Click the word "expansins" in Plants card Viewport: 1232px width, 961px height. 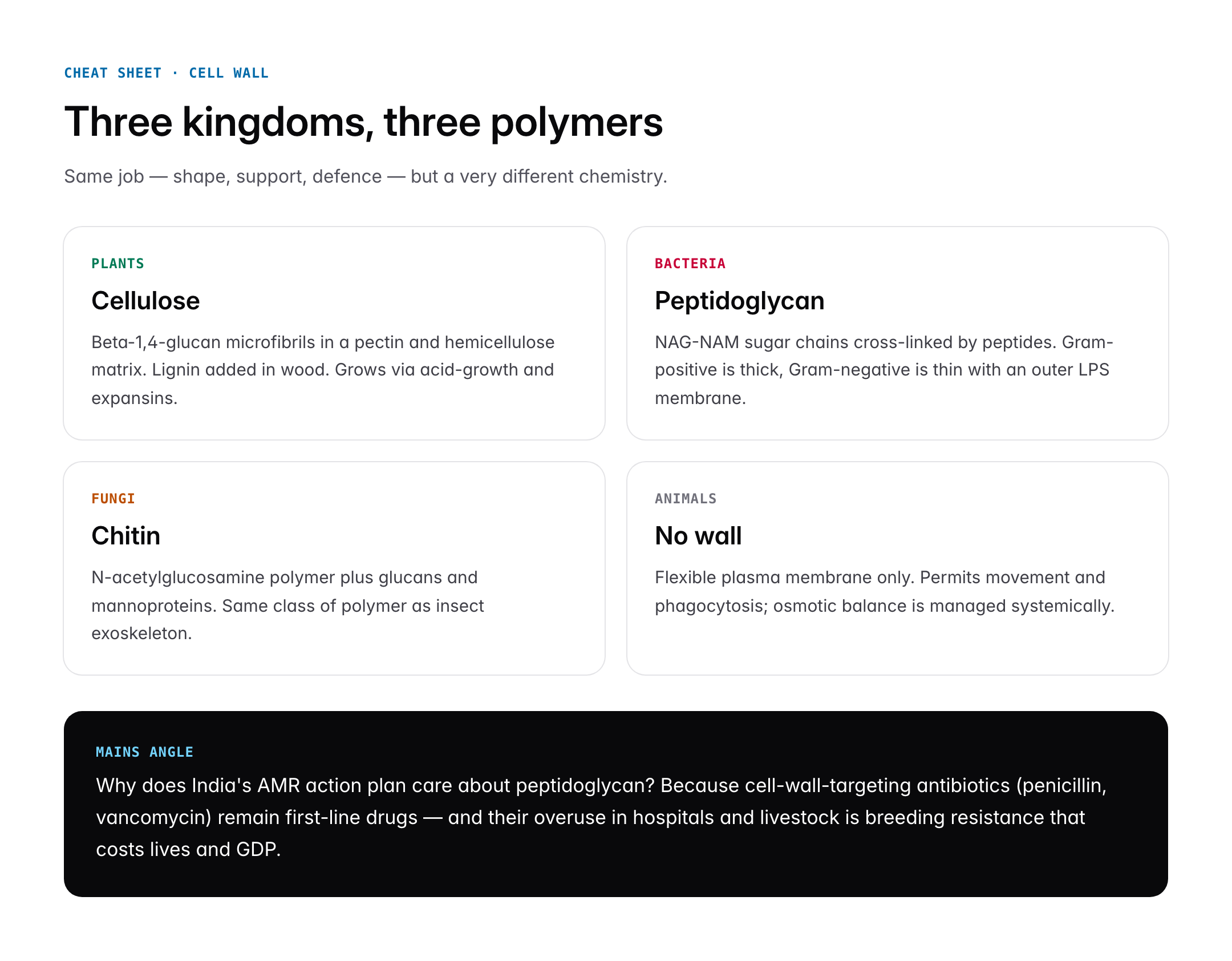pos(133,398)
